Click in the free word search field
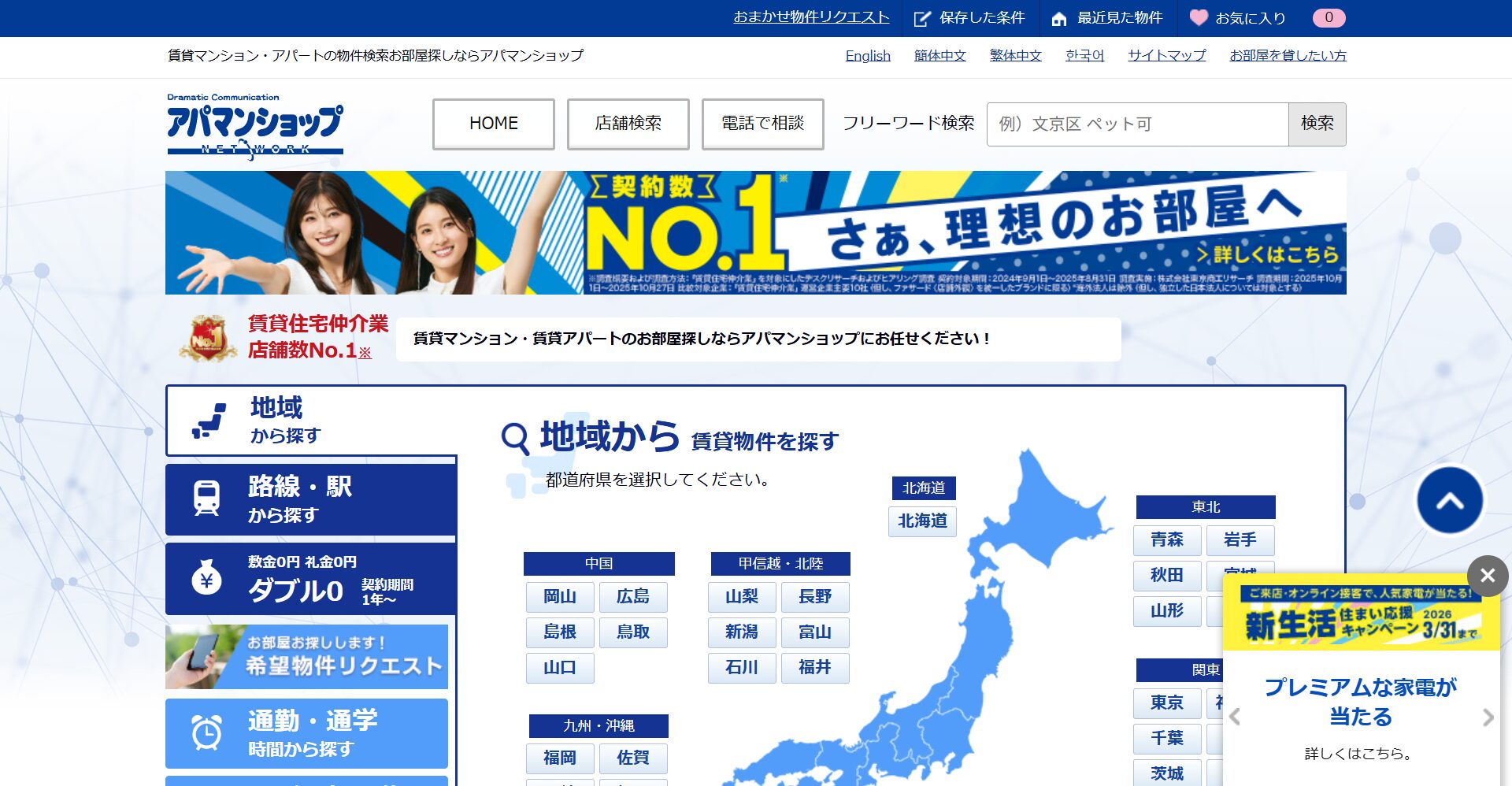This screenshot has width=1512, height=786. click(x=1137, y=124)
